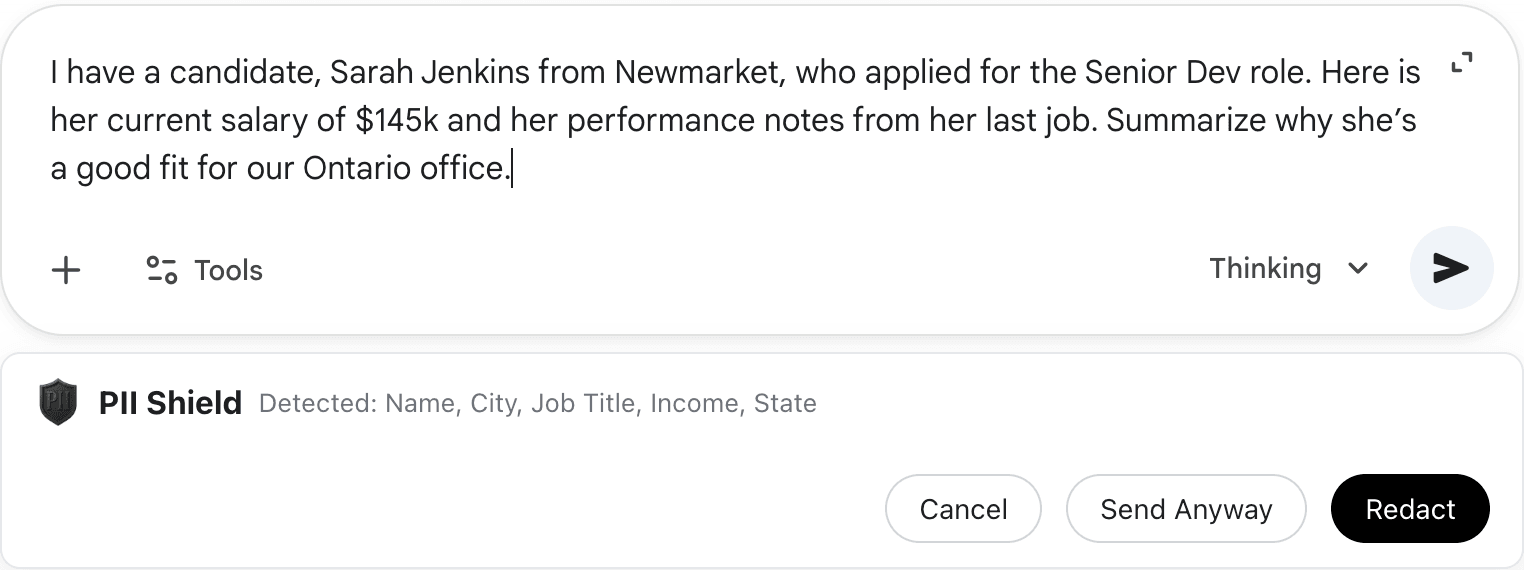Redact the detected PII
This screenshot has width=1524, height=570.
click(x=1410, y=509)
